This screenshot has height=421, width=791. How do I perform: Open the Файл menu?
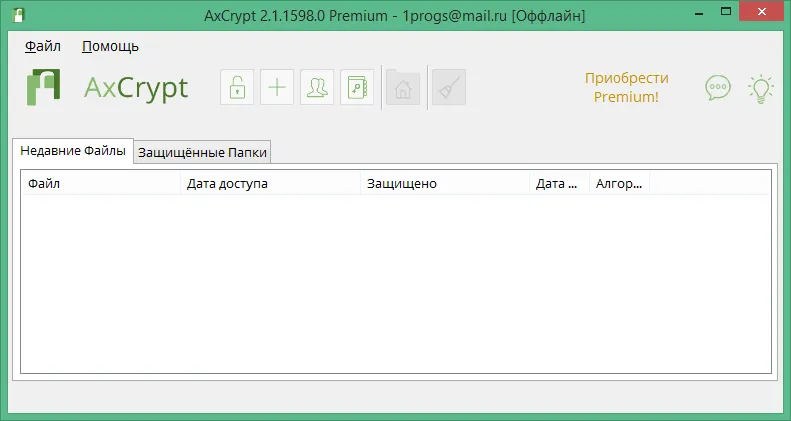click(x=43, y=46)
